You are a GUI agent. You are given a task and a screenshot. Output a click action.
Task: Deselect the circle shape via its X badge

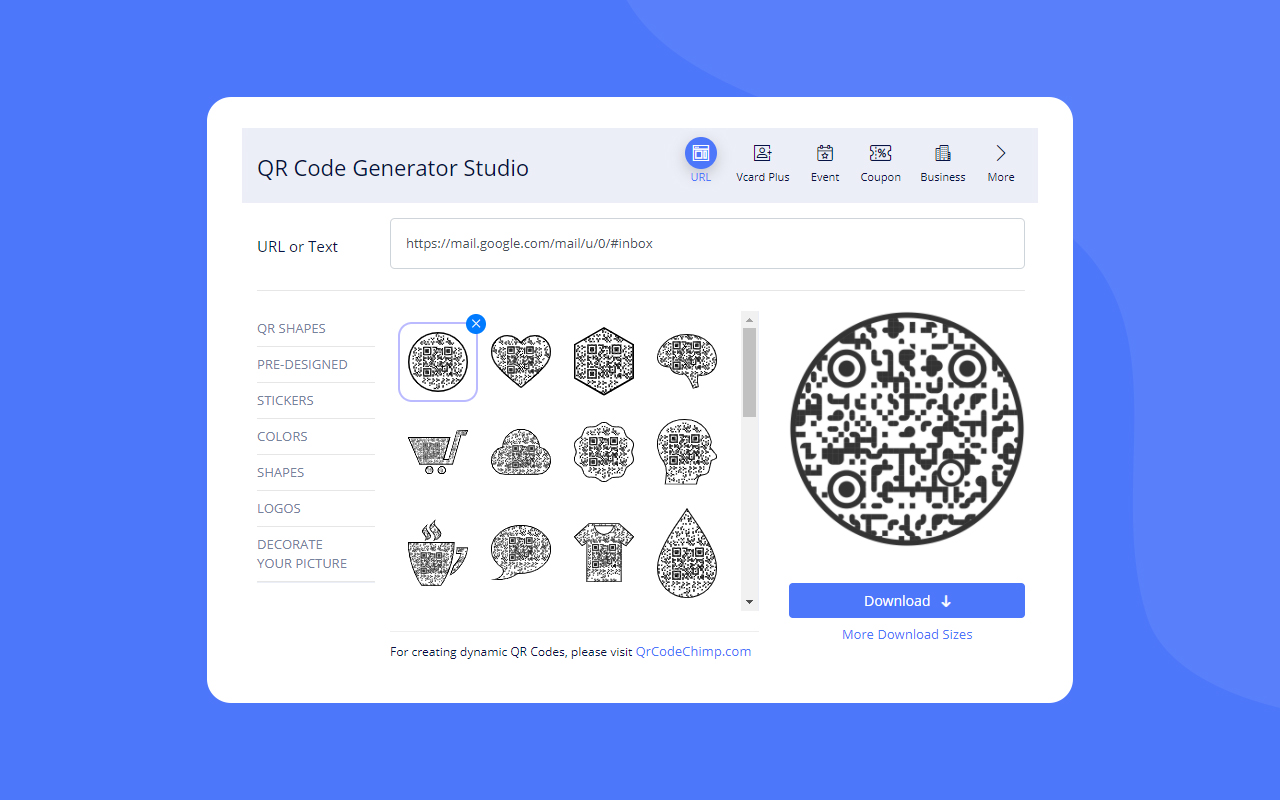tap(475, 323)
